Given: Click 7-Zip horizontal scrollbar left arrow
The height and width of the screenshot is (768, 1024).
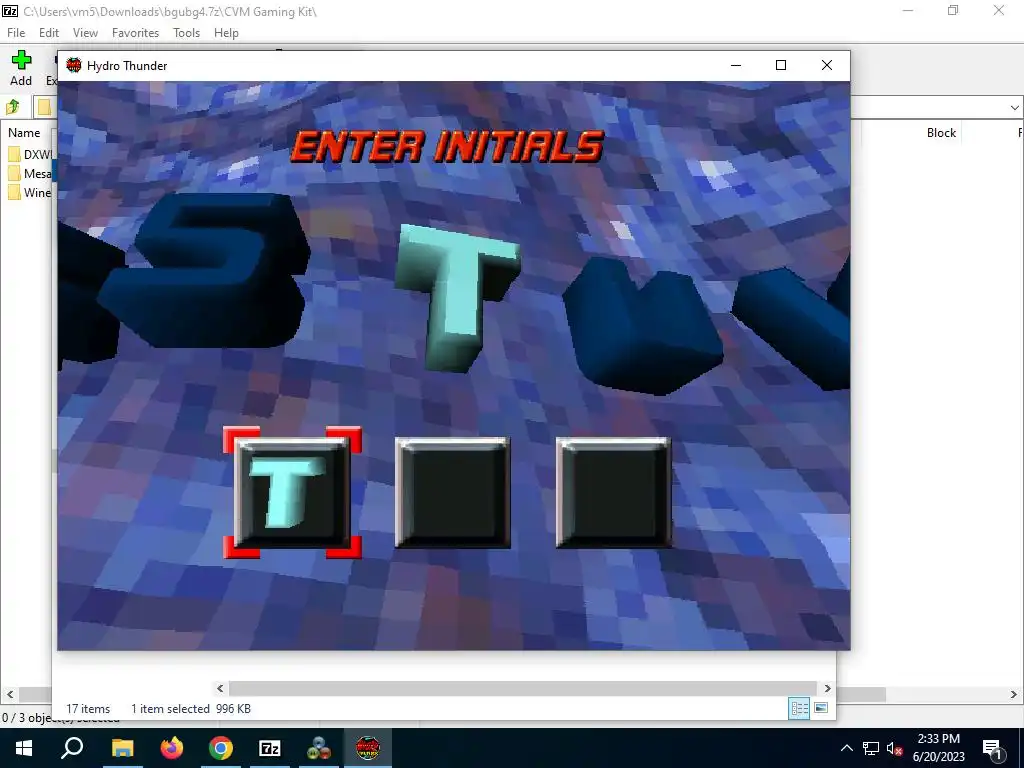Looking at the screenshot, I should pyautogui.click(x=10, y=694).
